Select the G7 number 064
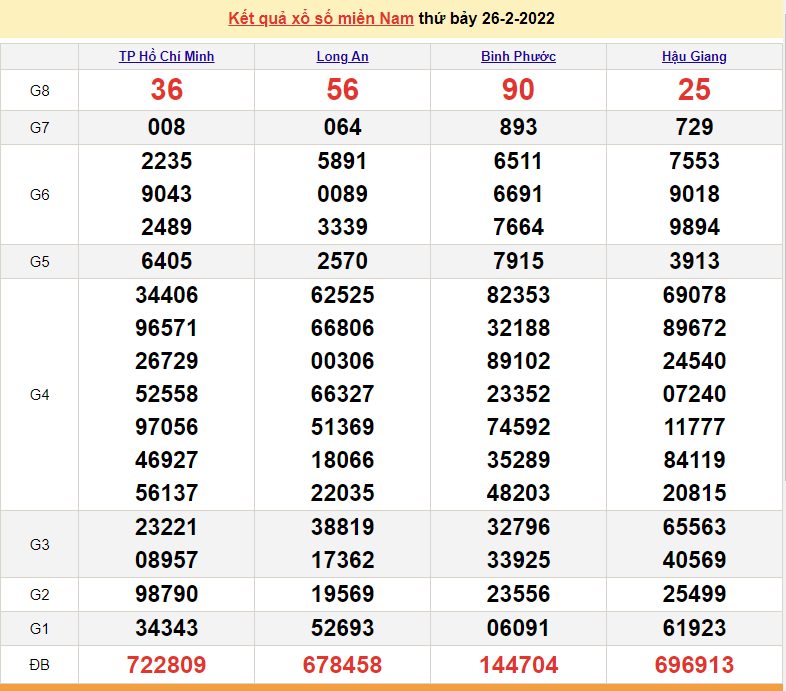 click(342, 127)
